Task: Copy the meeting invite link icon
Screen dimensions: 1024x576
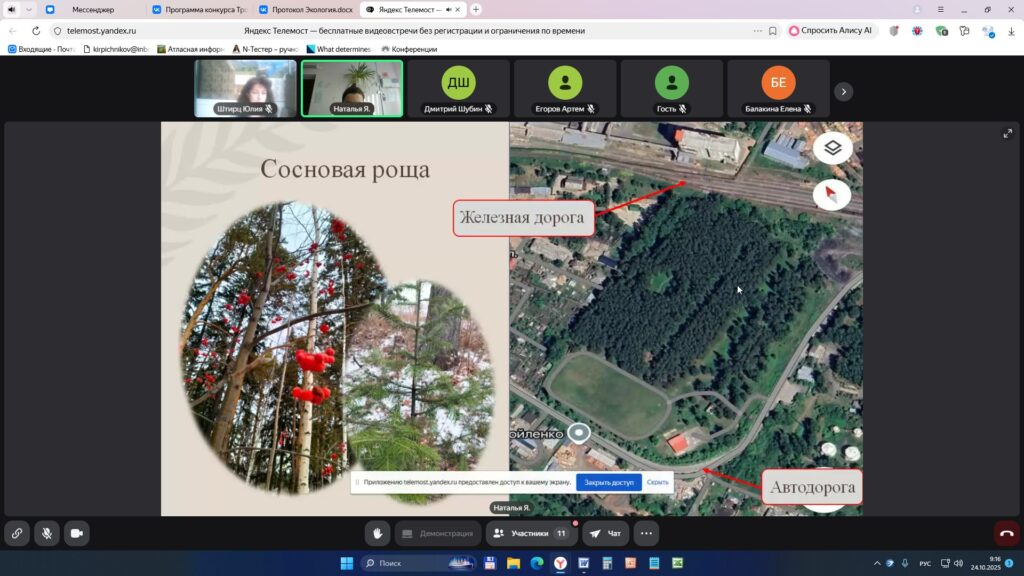Action: pyautogui.click(x=16, y=534)
